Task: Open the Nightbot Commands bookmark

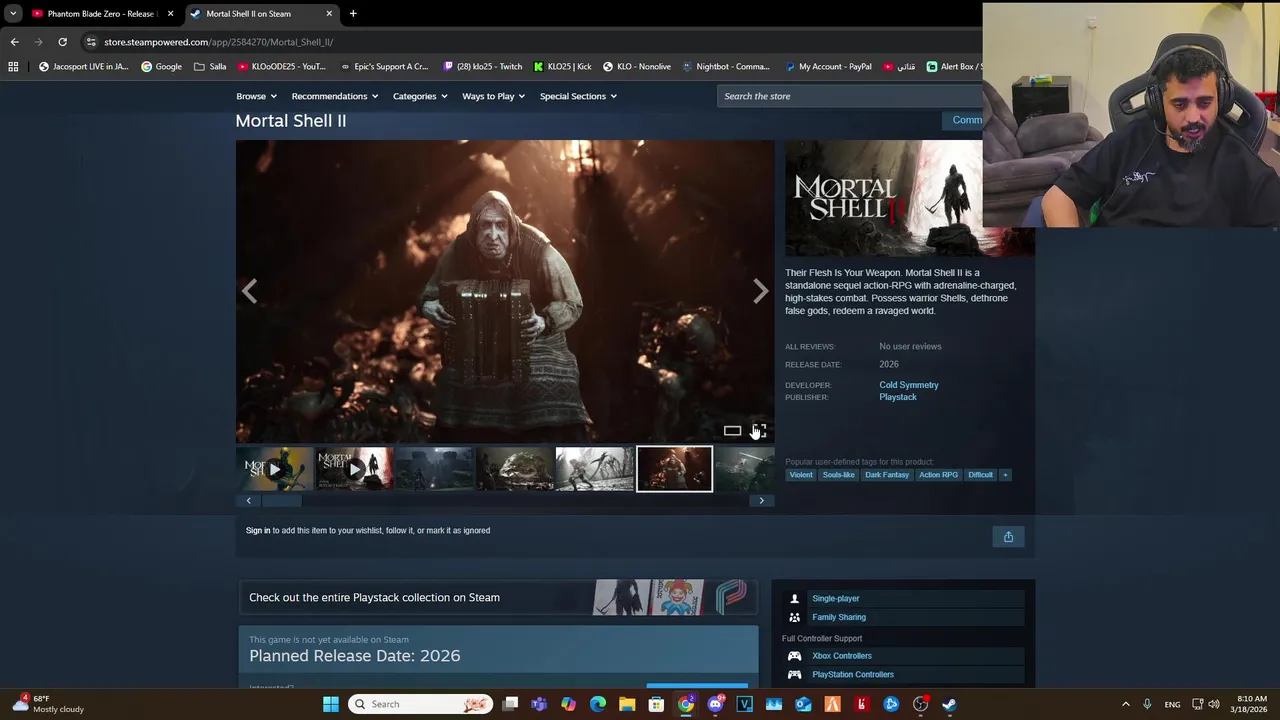Action: tap(726, 67)
